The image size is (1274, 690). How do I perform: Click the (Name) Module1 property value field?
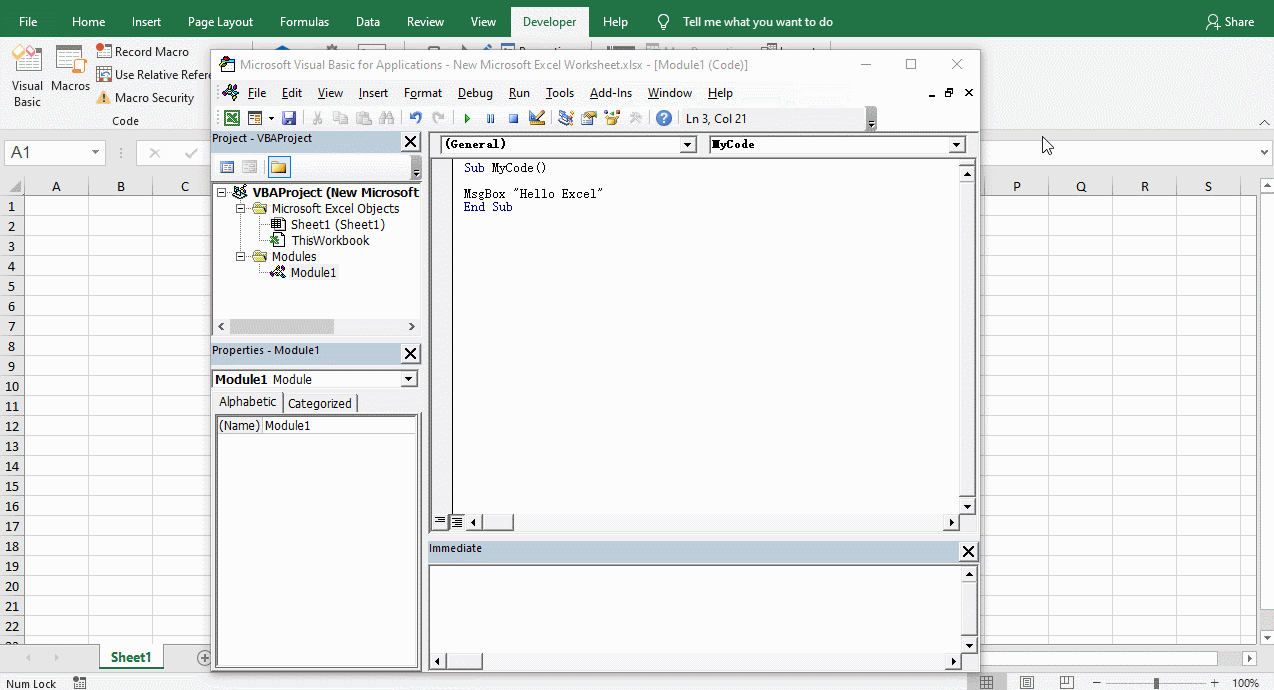[340, 425]
